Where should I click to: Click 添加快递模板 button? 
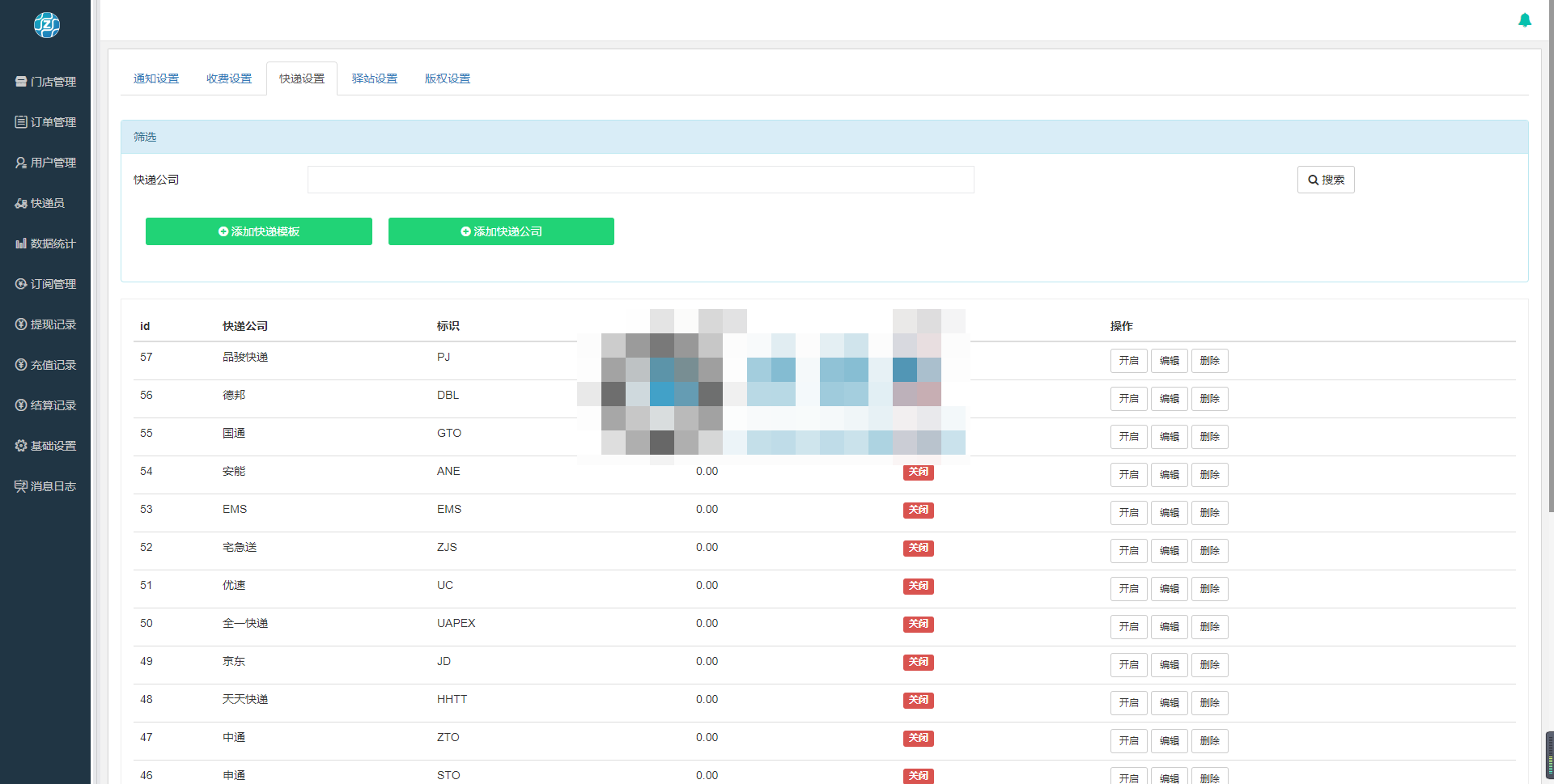259,231
